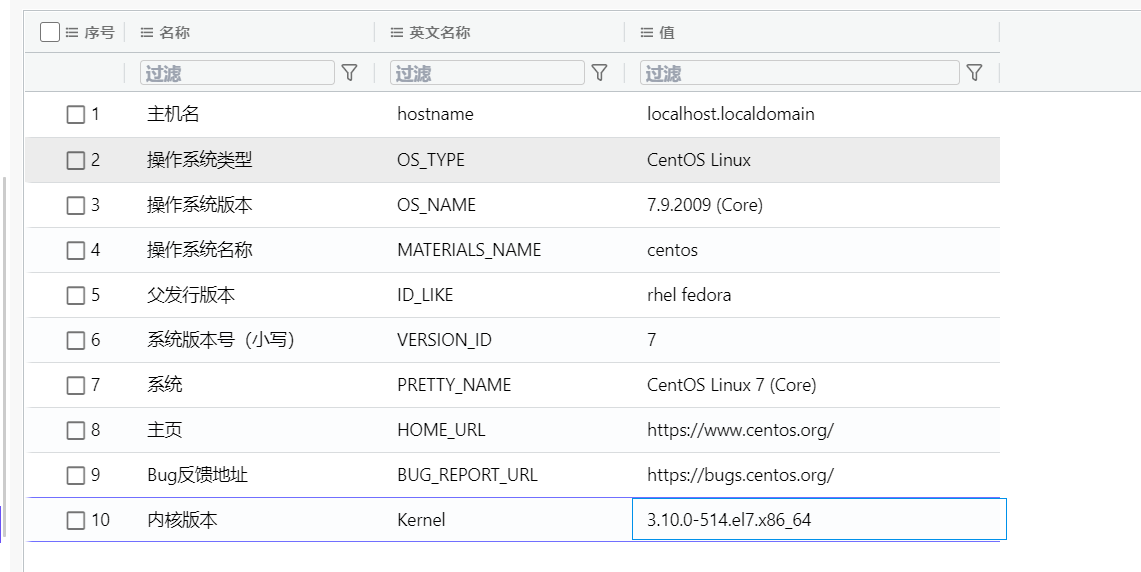1141x572 pixels.
Task: Sort by the 名称 column header
Action: coord(175,32)
